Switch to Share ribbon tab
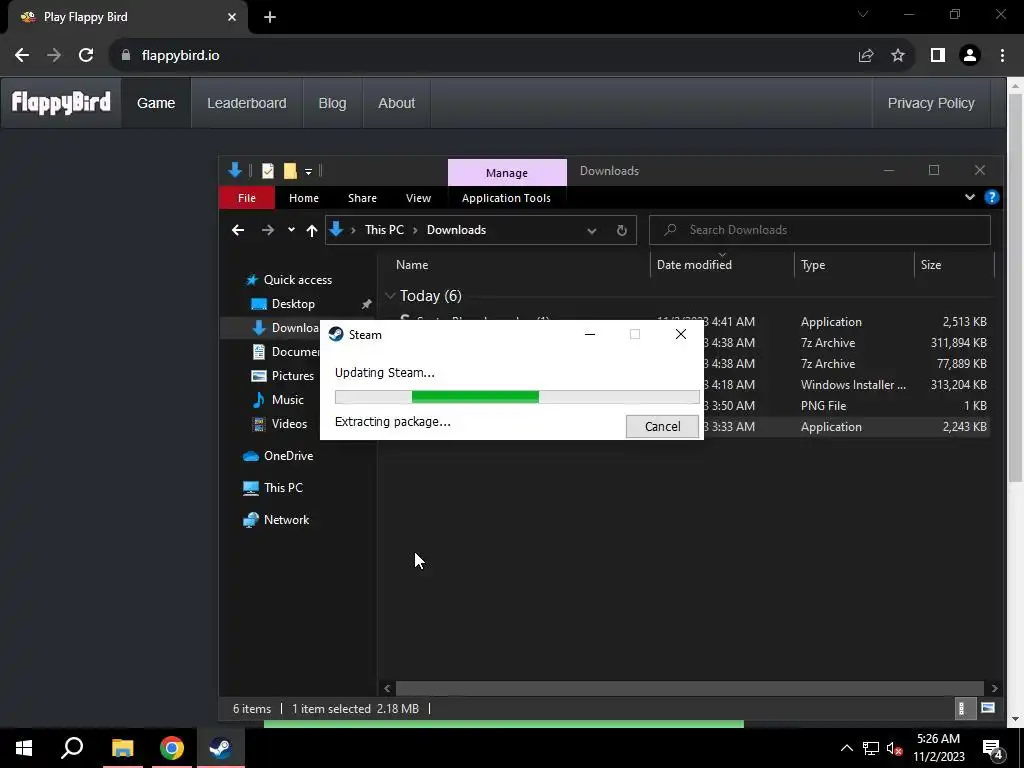The width and height of the screenshot is (1024, 768). [362, 198]
